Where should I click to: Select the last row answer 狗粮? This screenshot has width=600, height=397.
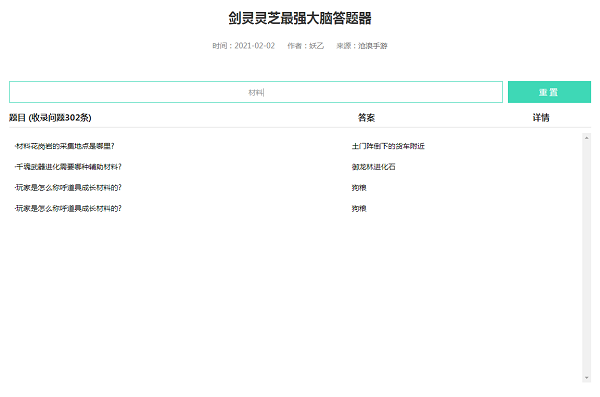point(359,208)
